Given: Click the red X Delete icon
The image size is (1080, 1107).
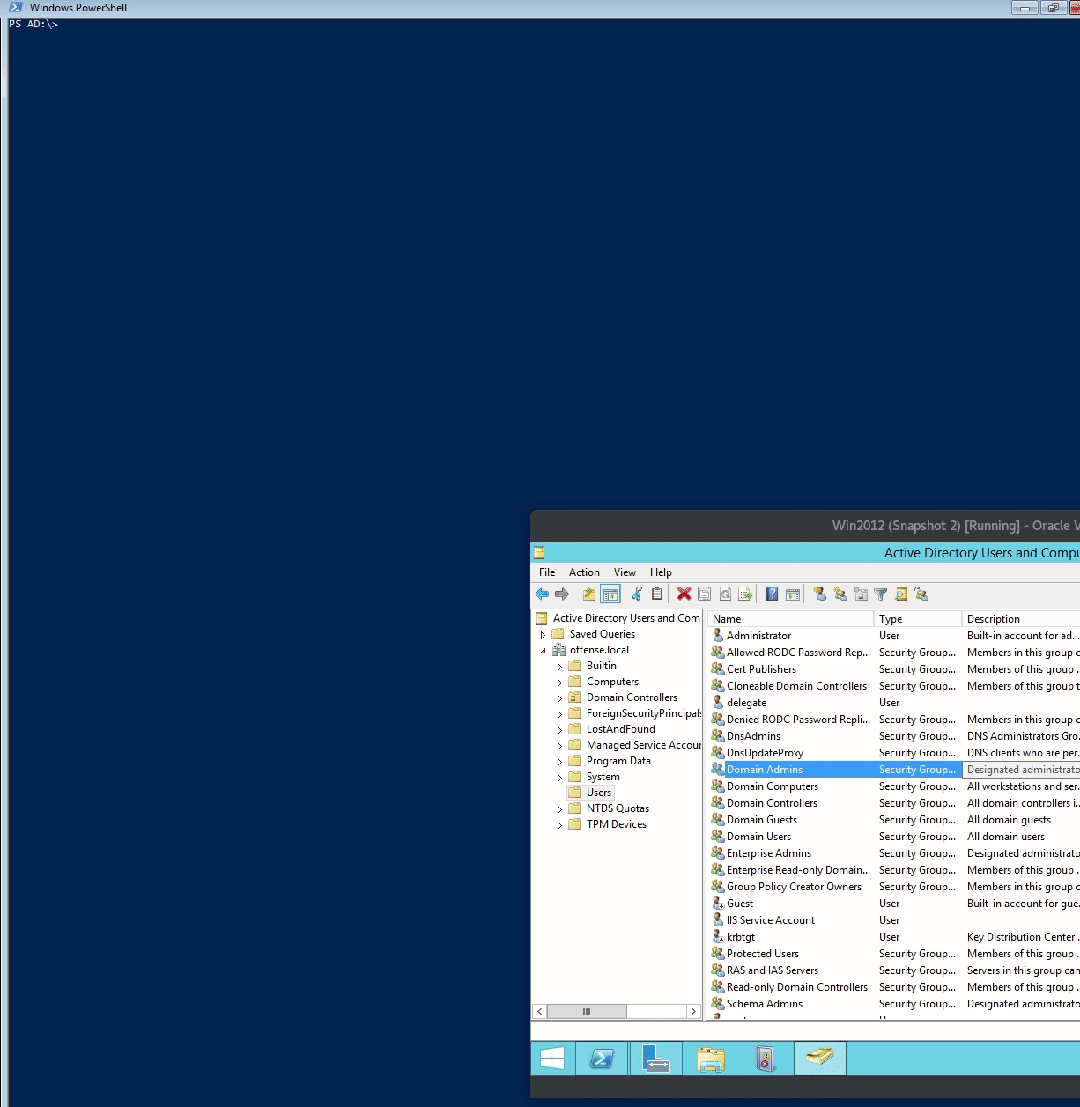Looking at the screenshot, I should [x=683, y=594].
